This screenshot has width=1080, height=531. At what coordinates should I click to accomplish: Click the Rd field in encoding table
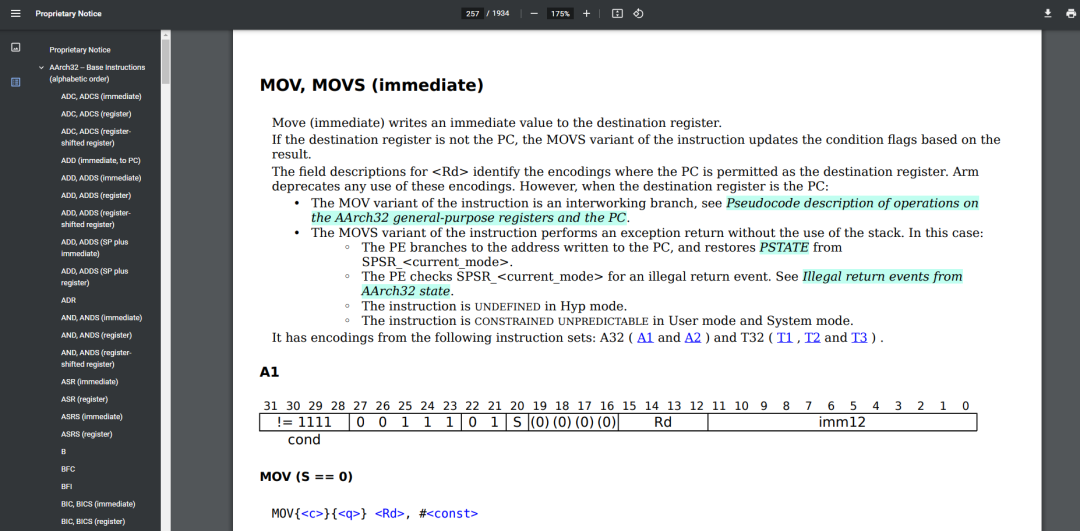point(663,422)
